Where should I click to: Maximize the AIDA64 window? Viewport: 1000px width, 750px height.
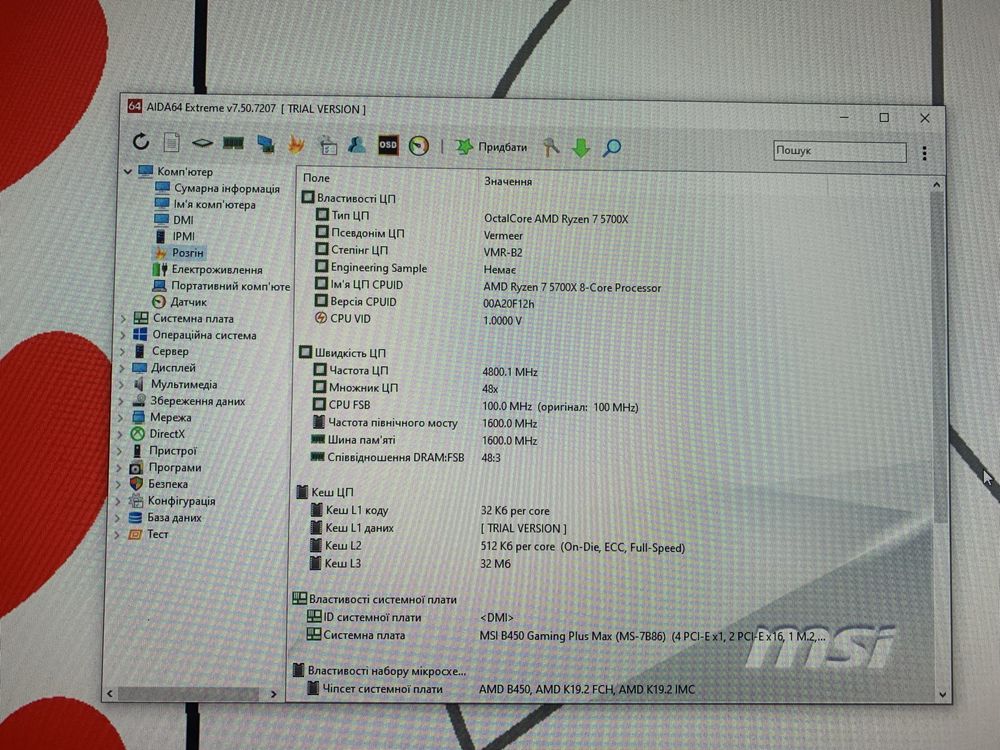884,117
